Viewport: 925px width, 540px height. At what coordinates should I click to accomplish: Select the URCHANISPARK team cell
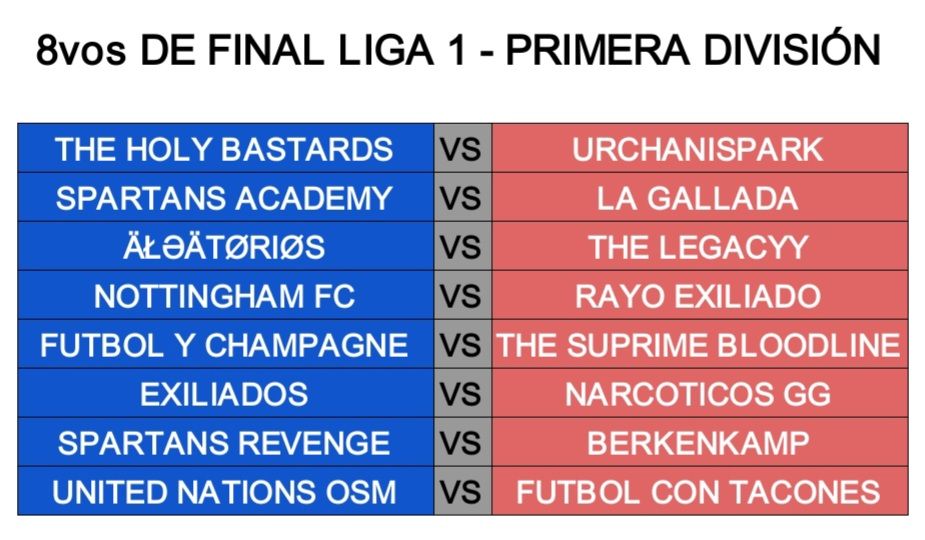click(700, 148)
